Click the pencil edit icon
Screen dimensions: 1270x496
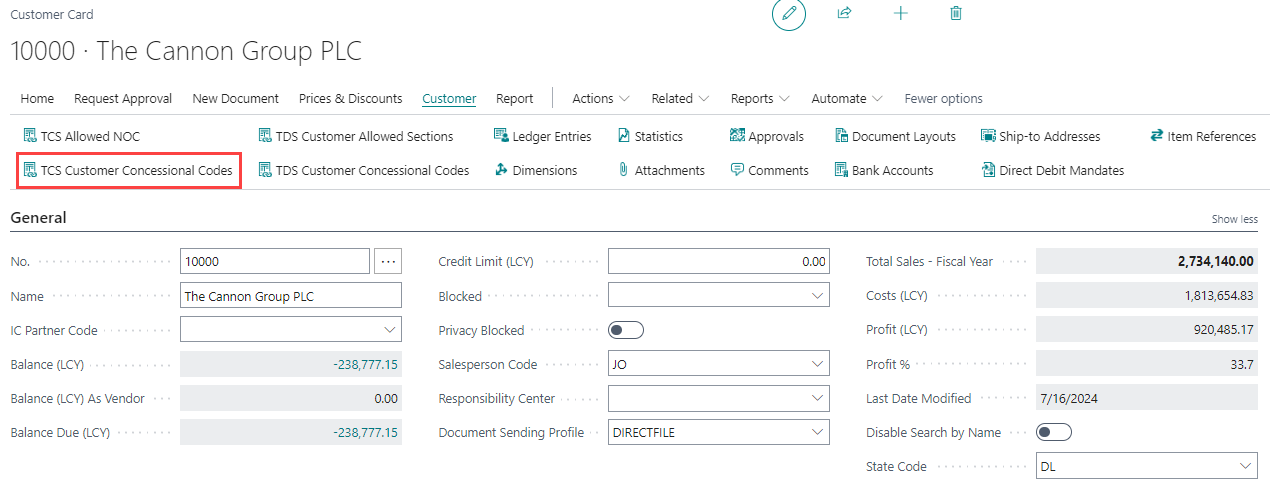click(x=788, y=14)
